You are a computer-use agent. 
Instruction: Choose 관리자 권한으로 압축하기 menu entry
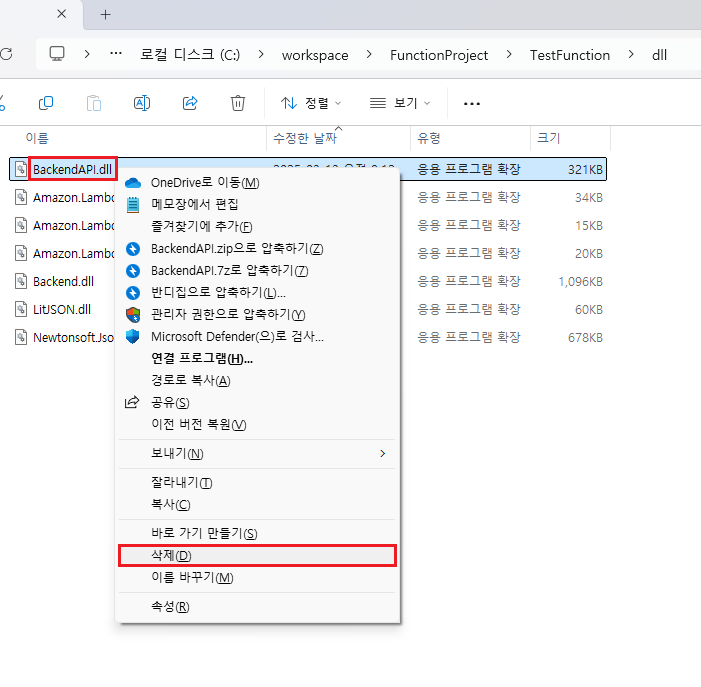pos(257,315)
